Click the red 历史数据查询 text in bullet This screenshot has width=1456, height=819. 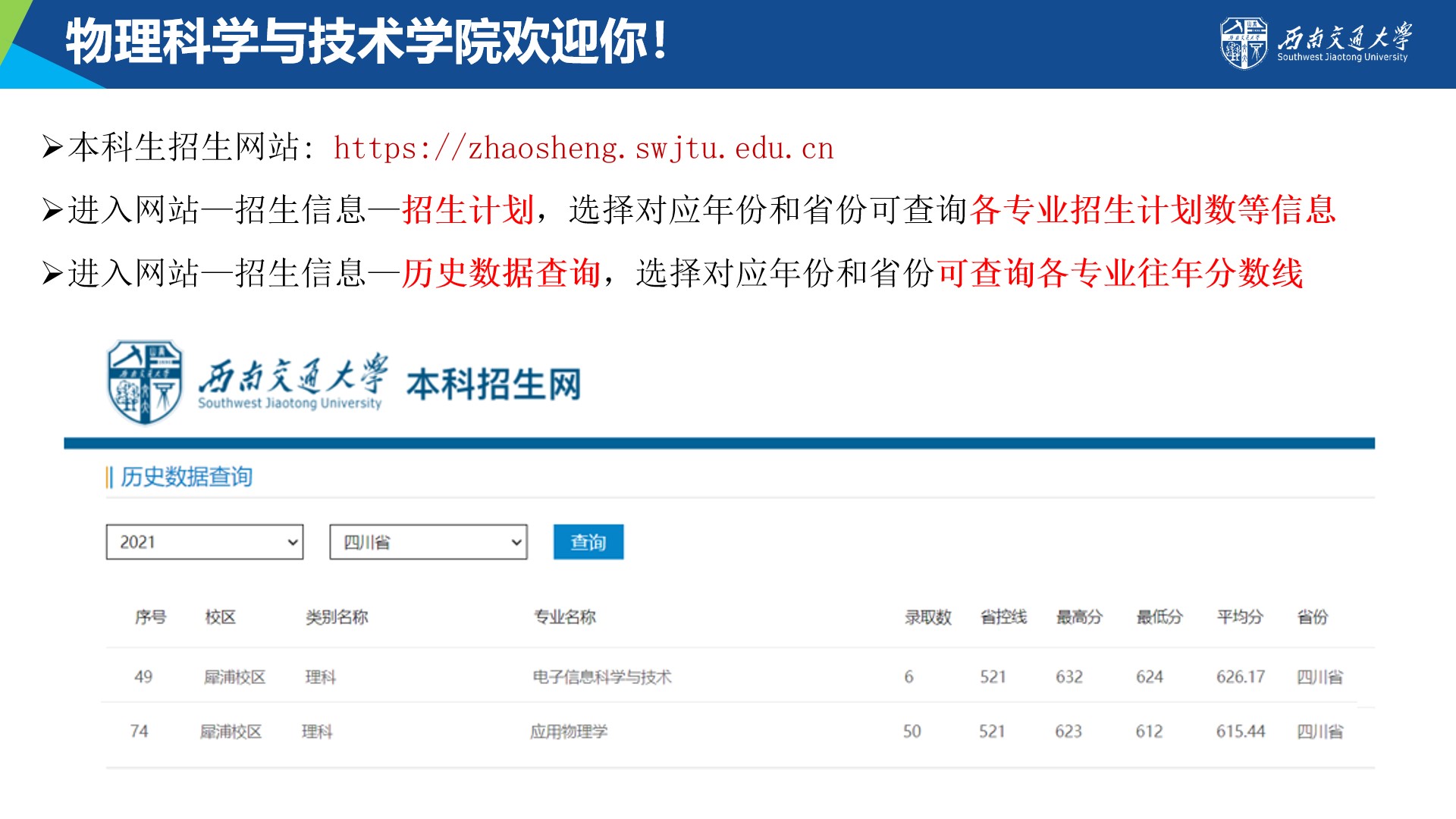point(501,273)
